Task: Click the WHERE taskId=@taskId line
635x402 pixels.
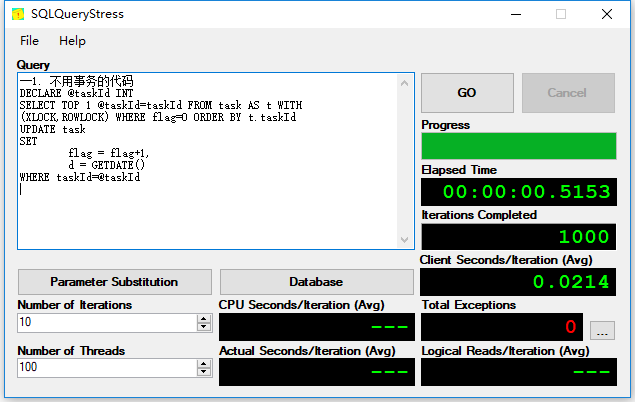Action: point(80,177)
